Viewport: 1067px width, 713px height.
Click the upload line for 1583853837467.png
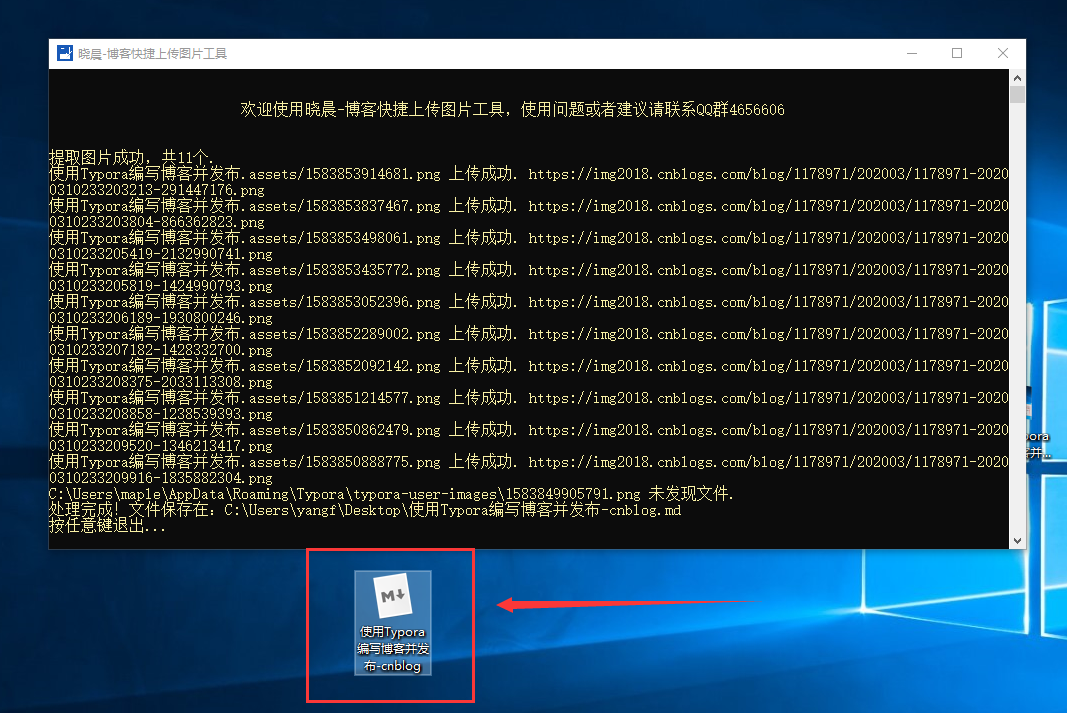point(529,206)
